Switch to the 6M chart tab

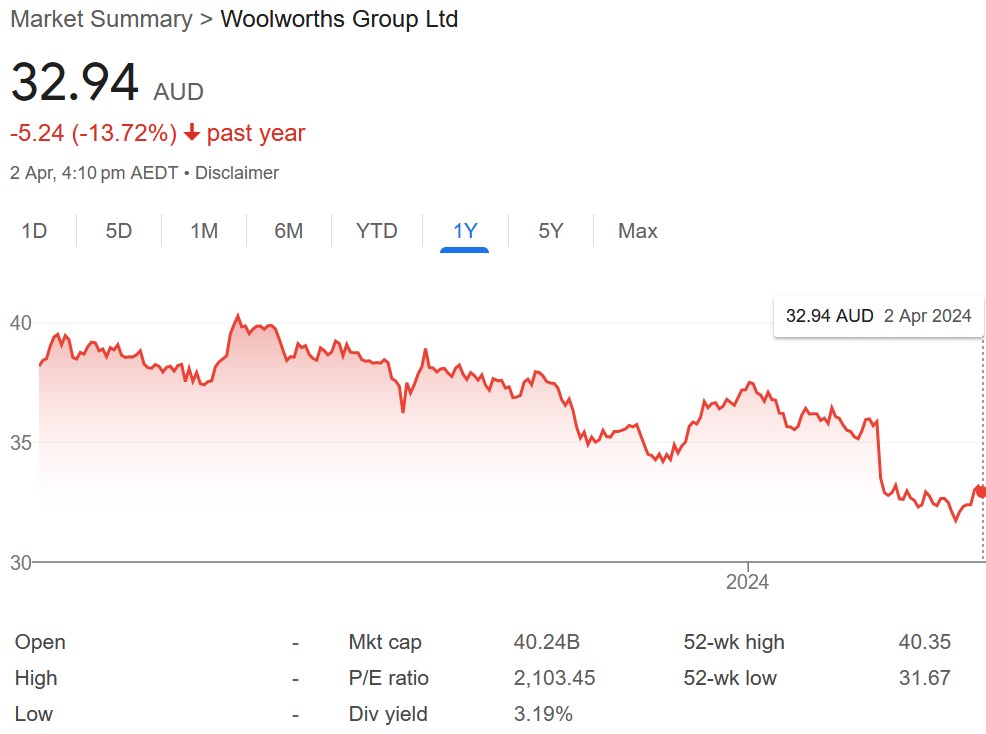coord(289,231)
